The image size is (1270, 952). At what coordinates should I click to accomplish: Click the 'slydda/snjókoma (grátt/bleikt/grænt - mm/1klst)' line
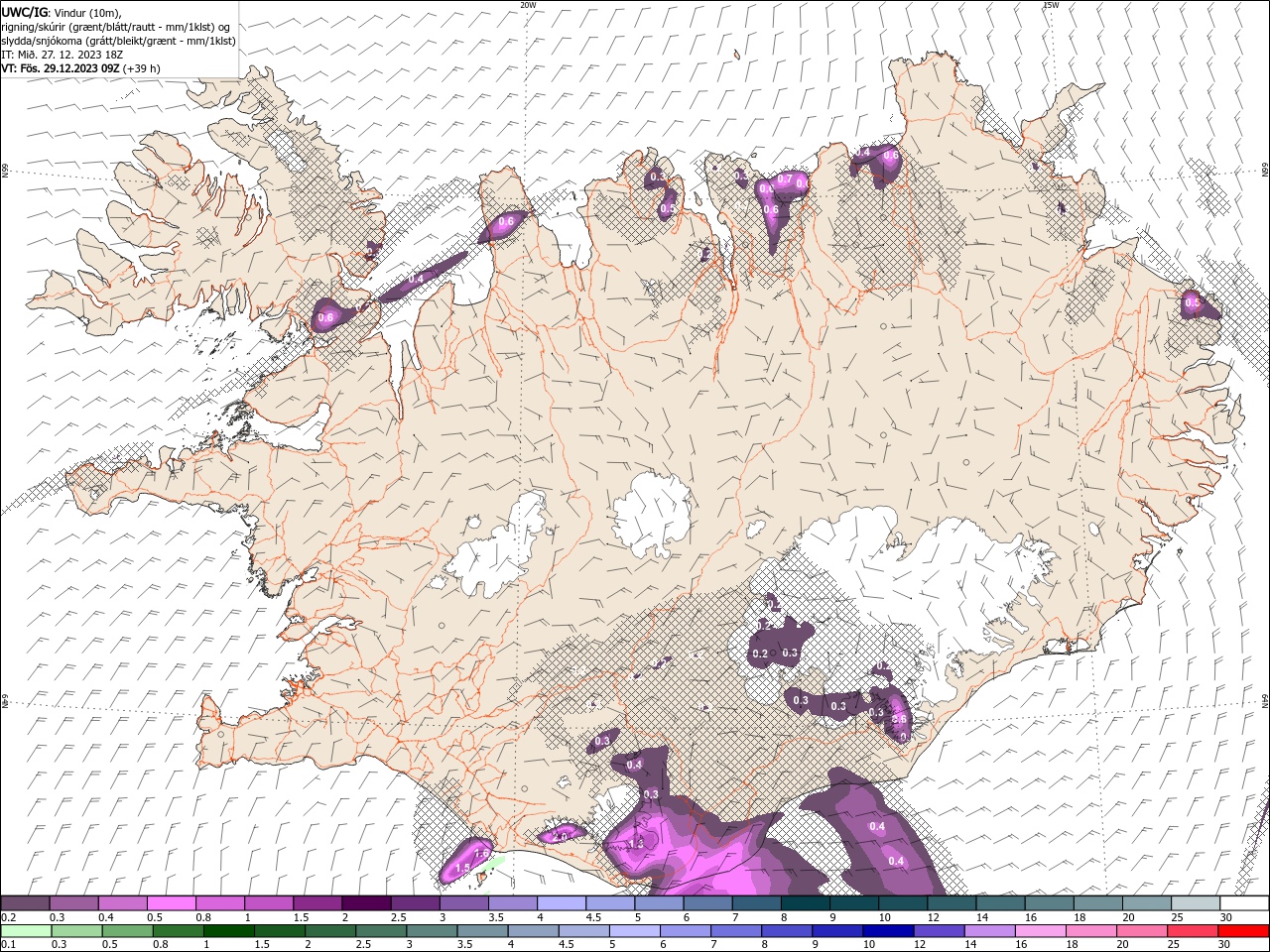tap(119, 41)
